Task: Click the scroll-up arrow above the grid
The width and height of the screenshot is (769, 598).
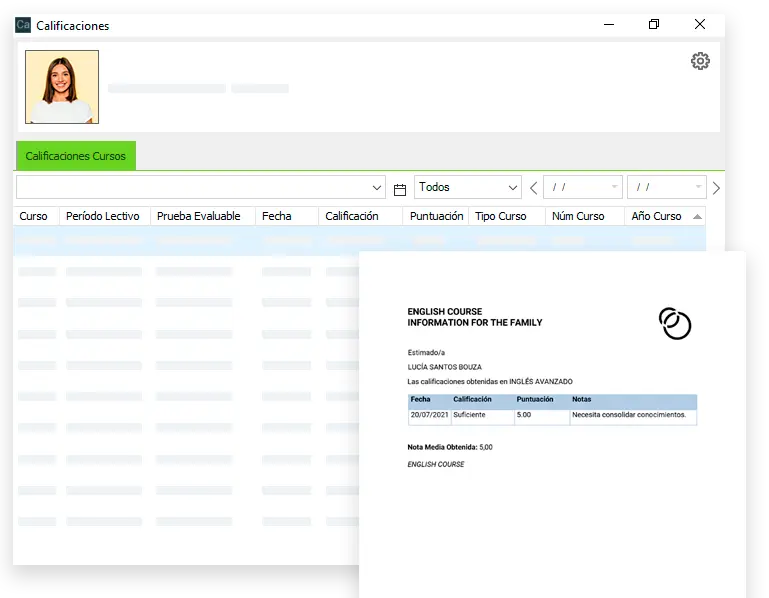Action: [x=697, y=216]
